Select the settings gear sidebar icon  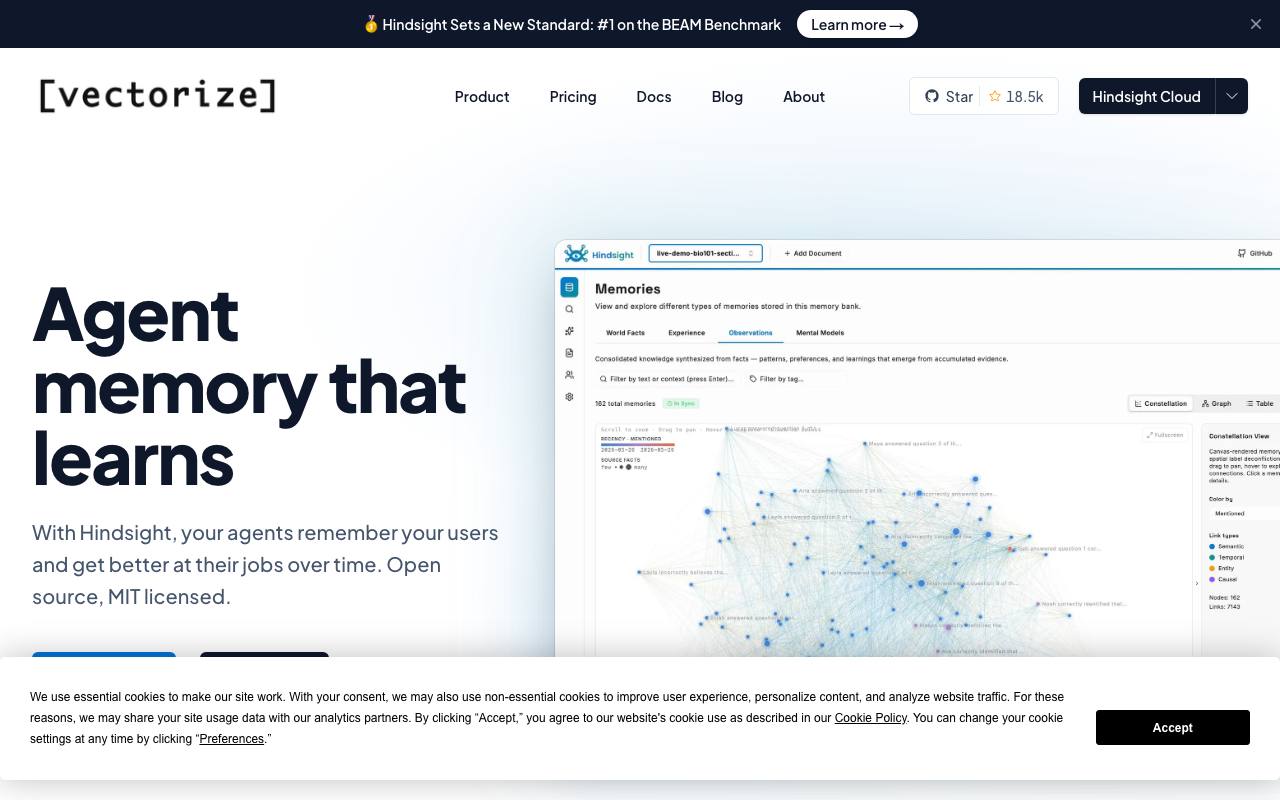coord(569,397)
